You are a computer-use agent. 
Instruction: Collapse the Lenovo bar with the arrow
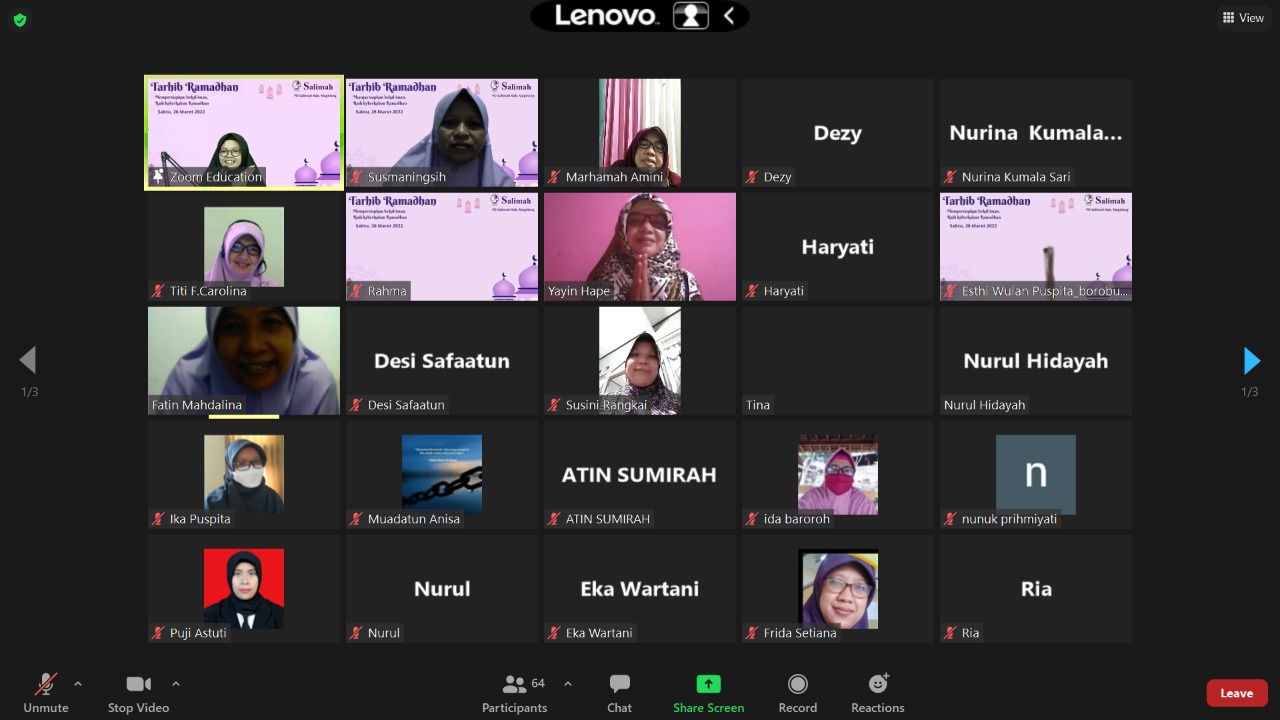click(729, 15)
